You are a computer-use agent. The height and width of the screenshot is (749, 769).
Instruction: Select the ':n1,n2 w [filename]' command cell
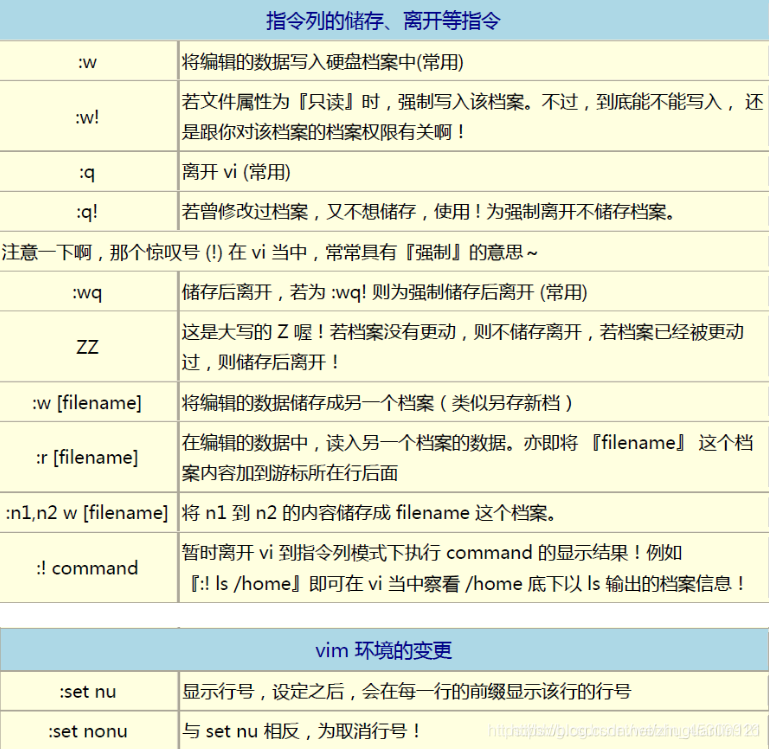point(88,513)
